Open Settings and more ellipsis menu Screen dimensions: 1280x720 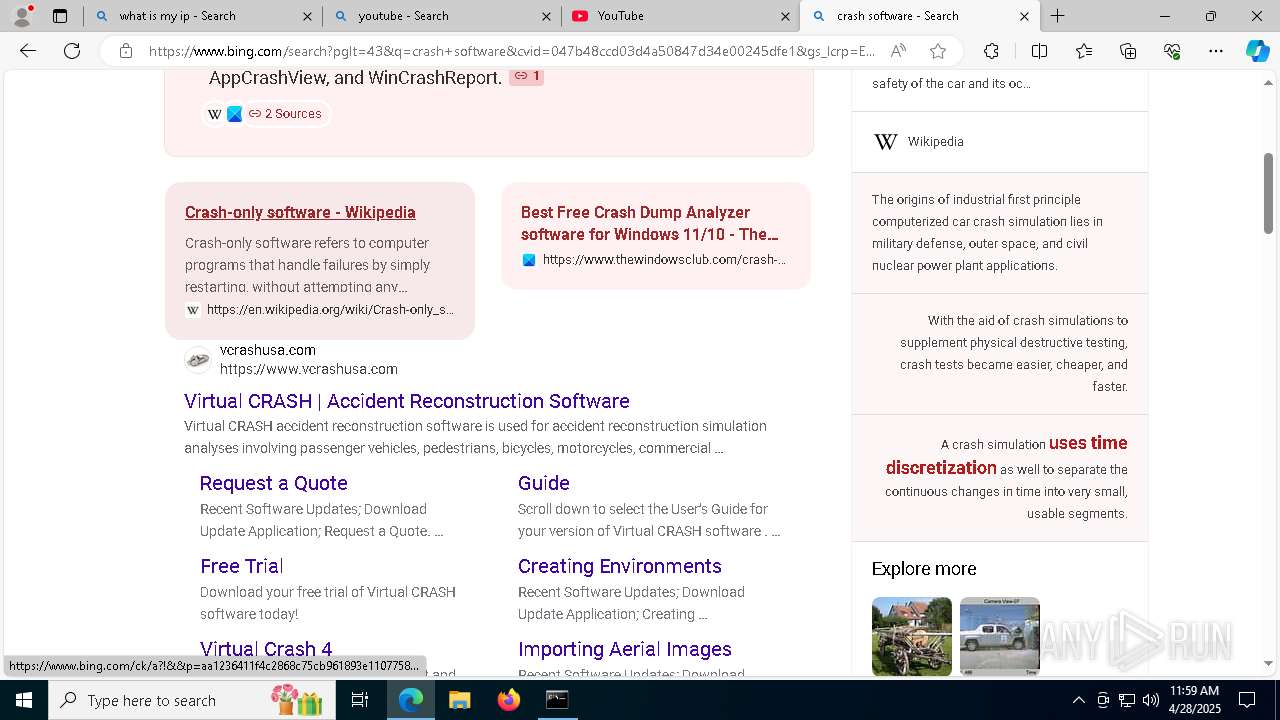coord(1216,51)
